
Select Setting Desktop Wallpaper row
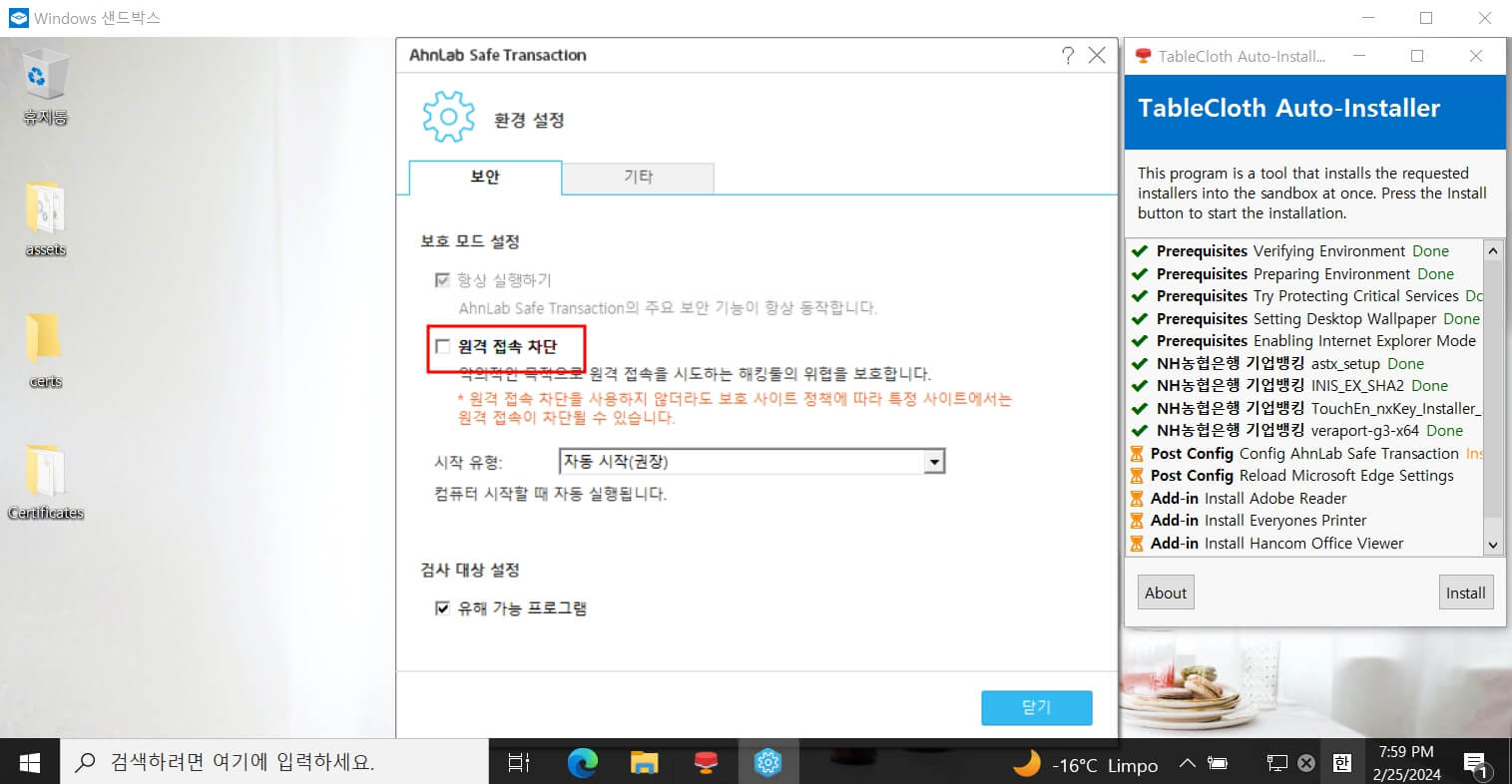click(1305, 318)
